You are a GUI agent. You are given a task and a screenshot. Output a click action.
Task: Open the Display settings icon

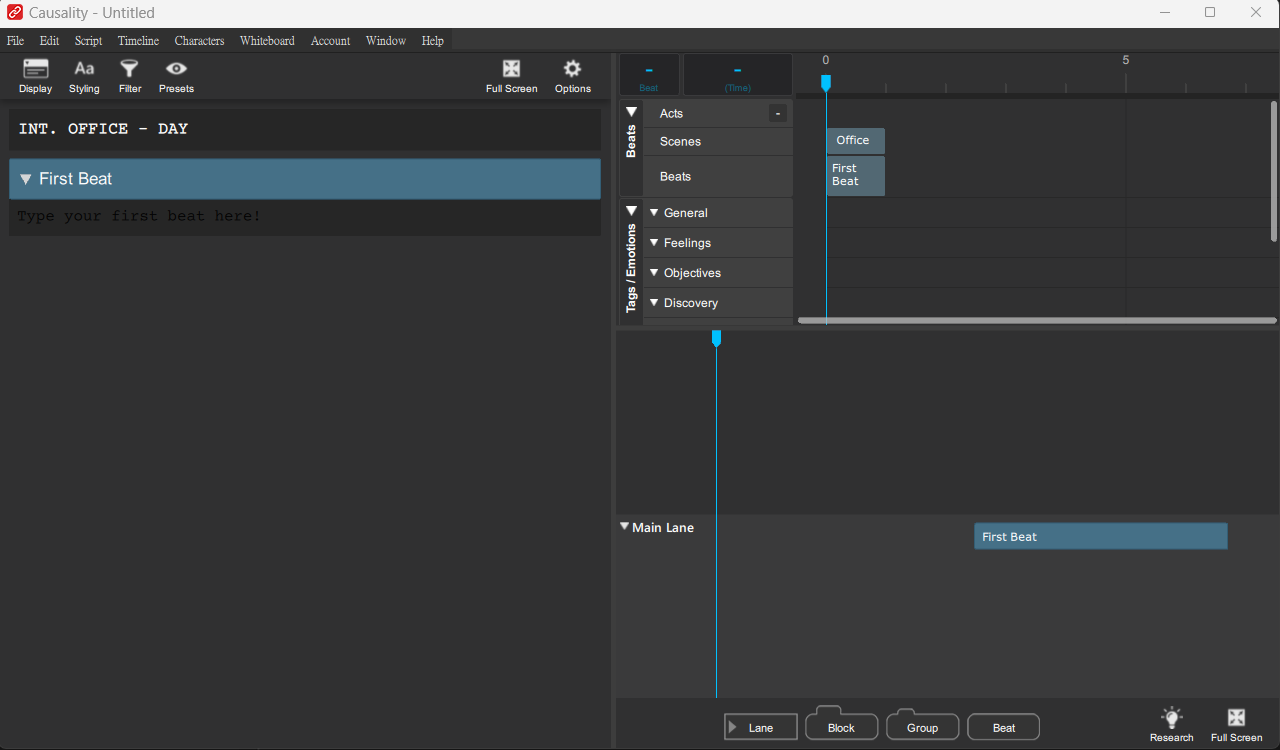[x=35, y=76]
